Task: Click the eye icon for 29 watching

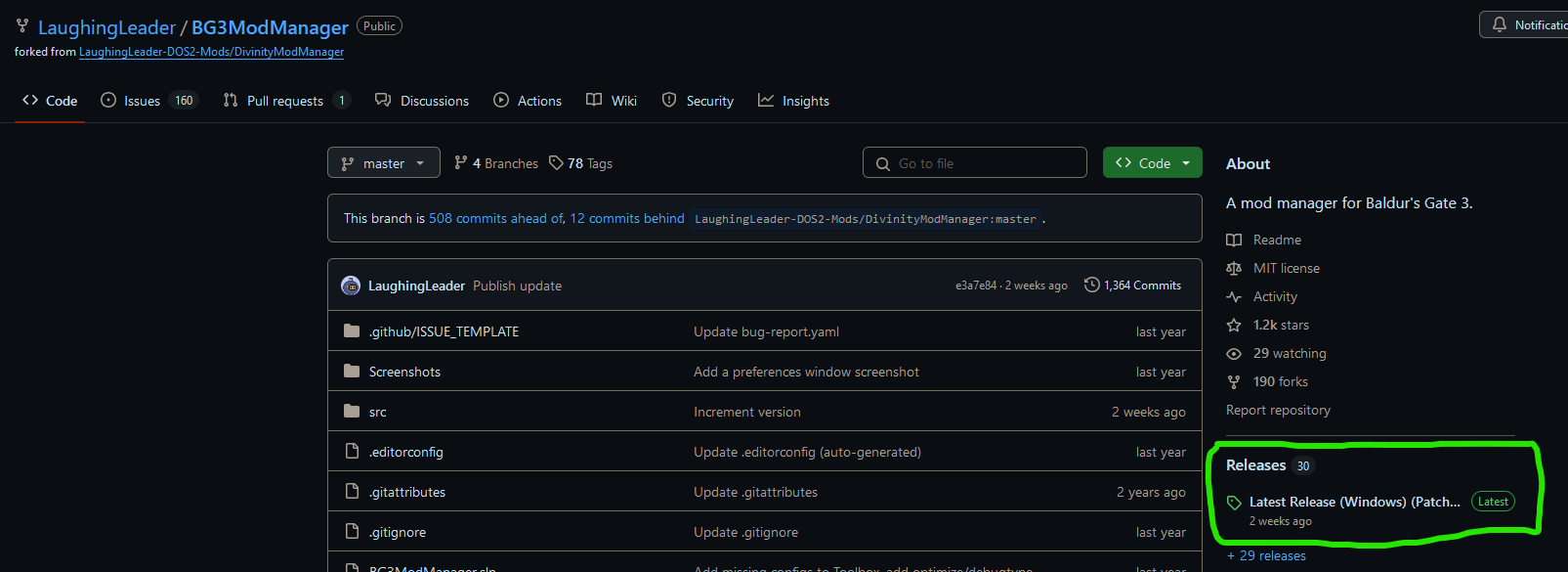Action: pyautogui.click(x=1234, y=353)
